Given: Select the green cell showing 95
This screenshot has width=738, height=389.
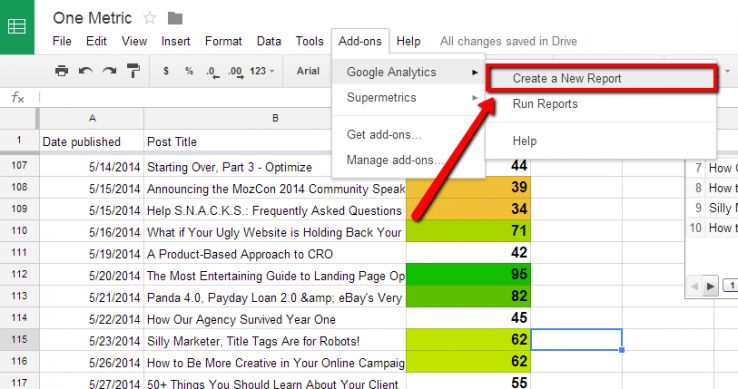Looking at the screenshot, I should [x=468, y=274].
